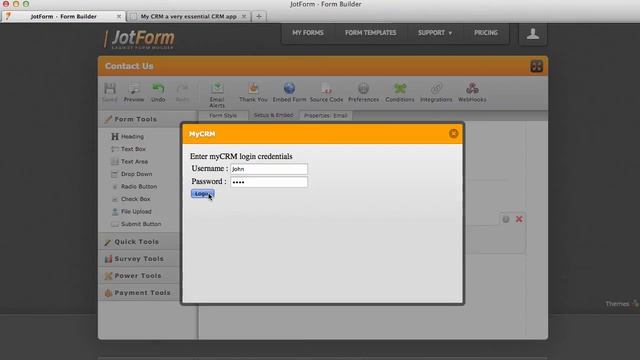The height and width of the screenshot is (360, 640).
Task: Focus the Username input field
Action: tap(269, 169)
